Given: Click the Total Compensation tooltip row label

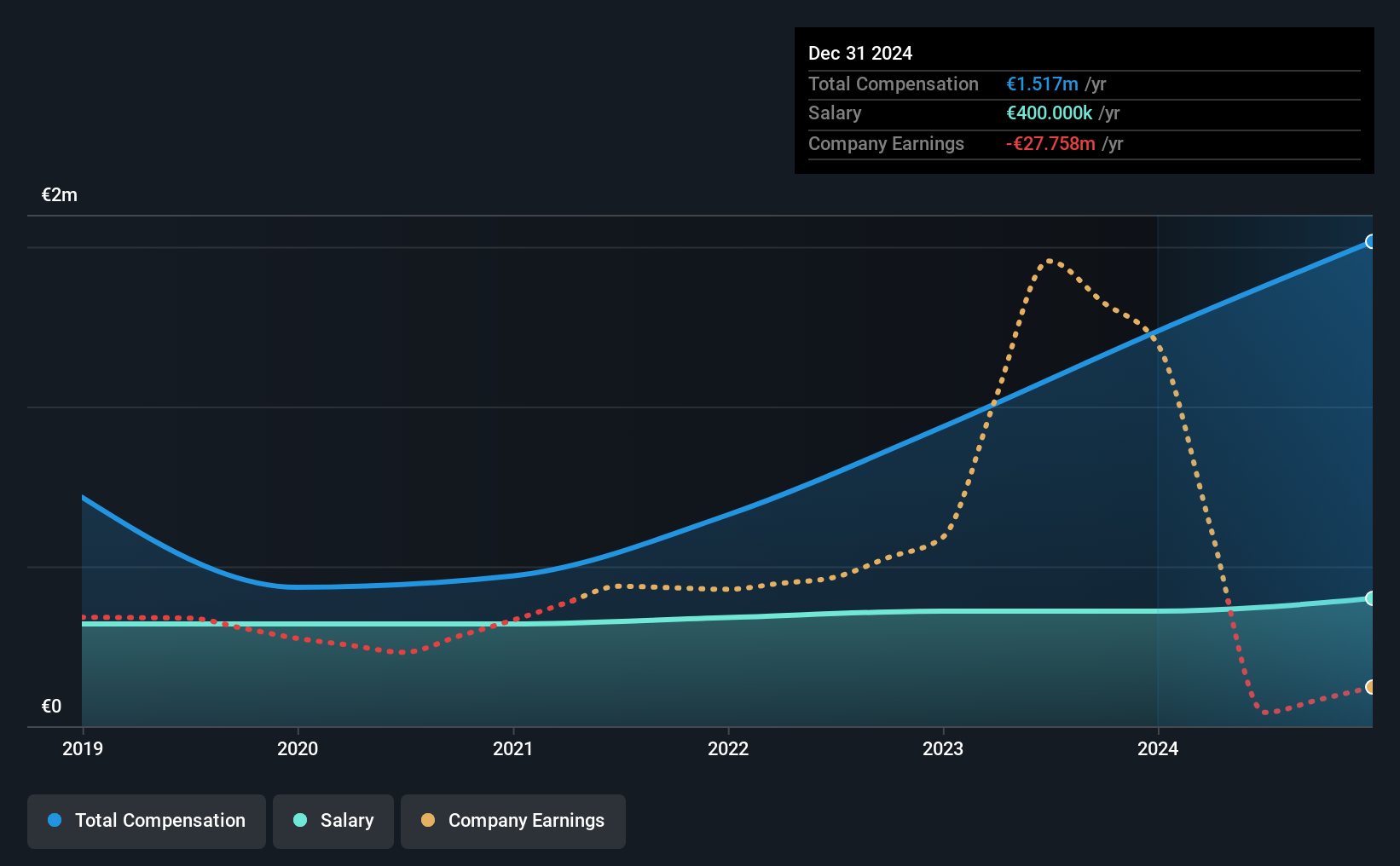Looking at the screenshot, I should click(x=894, y=84).
